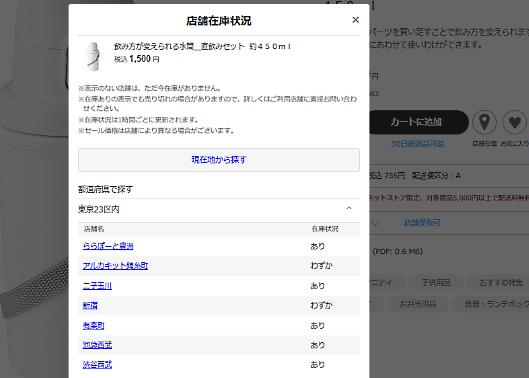The image size is (529, 378).
Task: Click the あり status for 有楽町
Action: pos(317,325)
